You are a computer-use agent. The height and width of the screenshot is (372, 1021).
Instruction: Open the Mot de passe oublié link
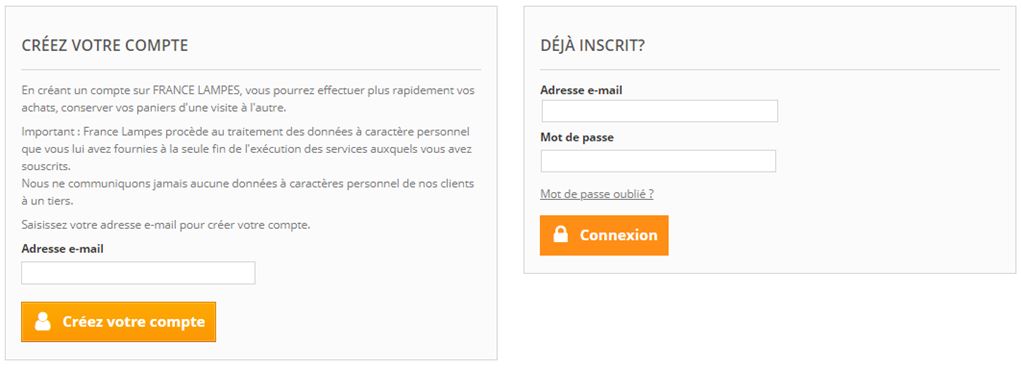point(597,194)
